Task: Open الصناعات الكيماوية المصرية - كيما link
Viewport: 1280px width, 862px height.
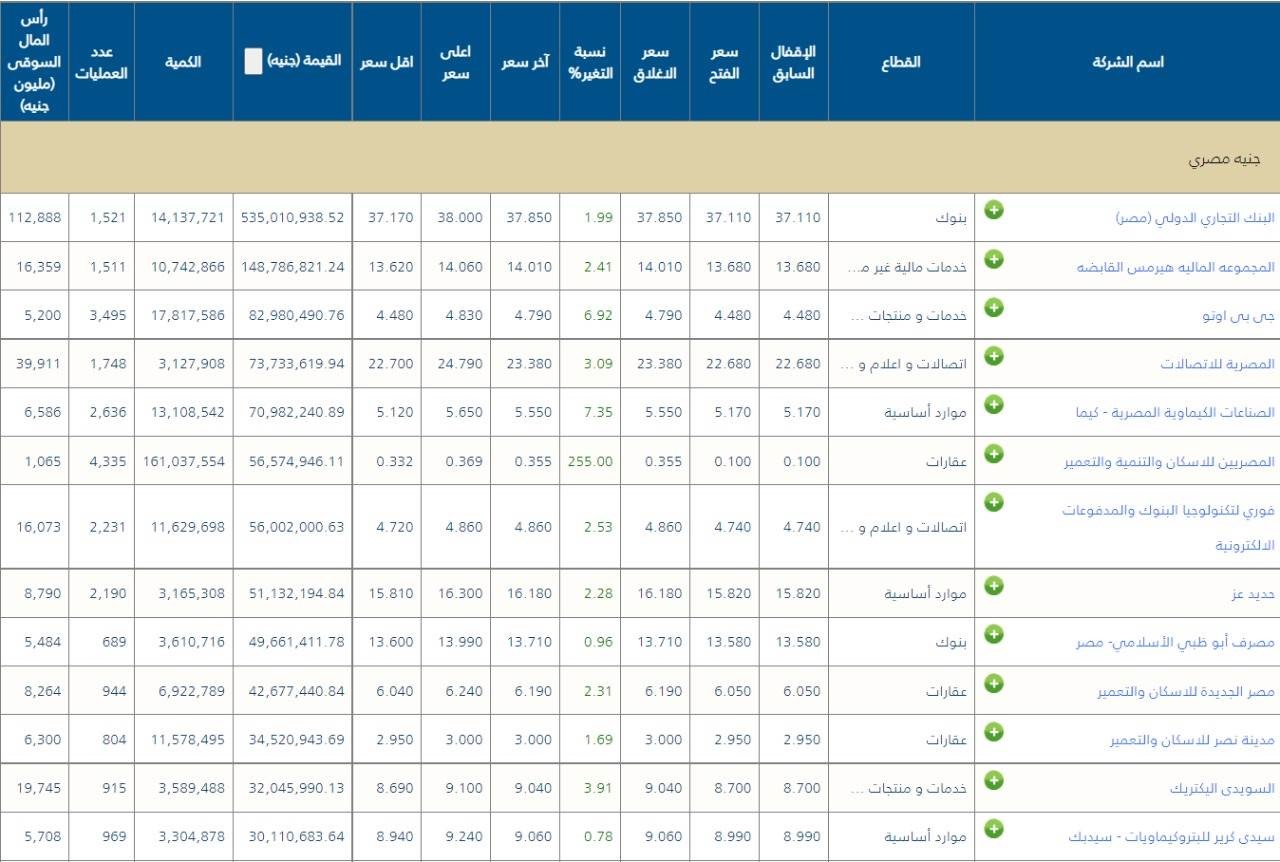Action: pos(1176,412)
